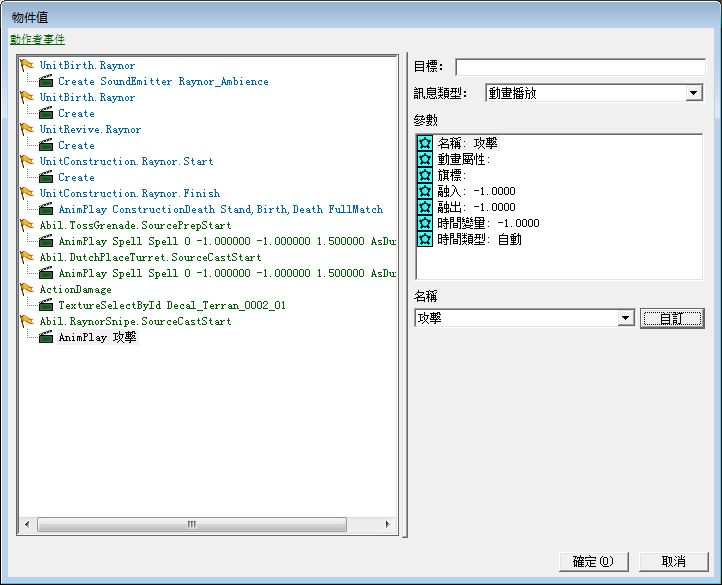Click star icon of 時間變量 parameter

[x=425, y=223]
